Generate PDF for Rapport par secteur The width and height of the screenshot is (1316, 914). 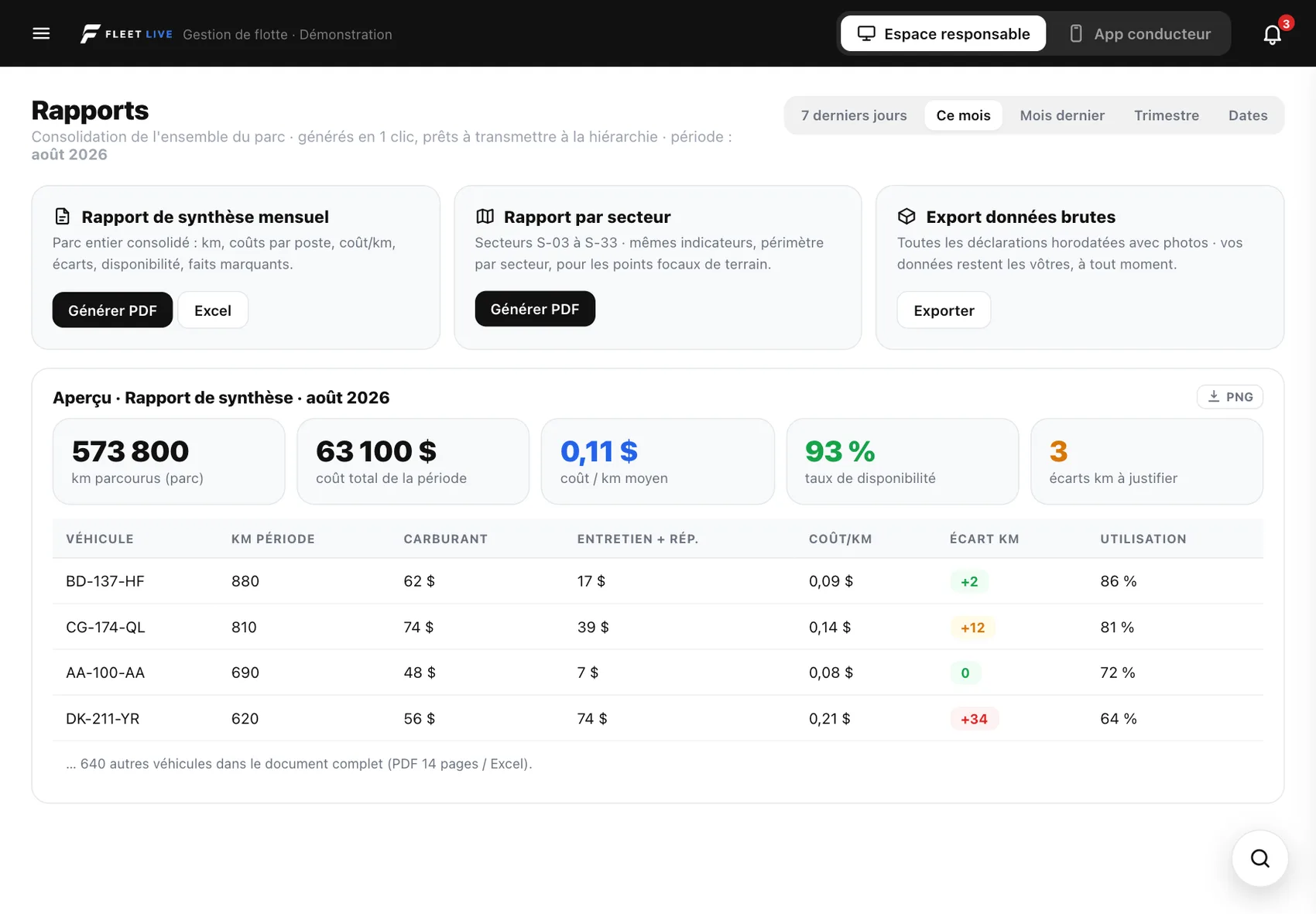coord(535,309)
